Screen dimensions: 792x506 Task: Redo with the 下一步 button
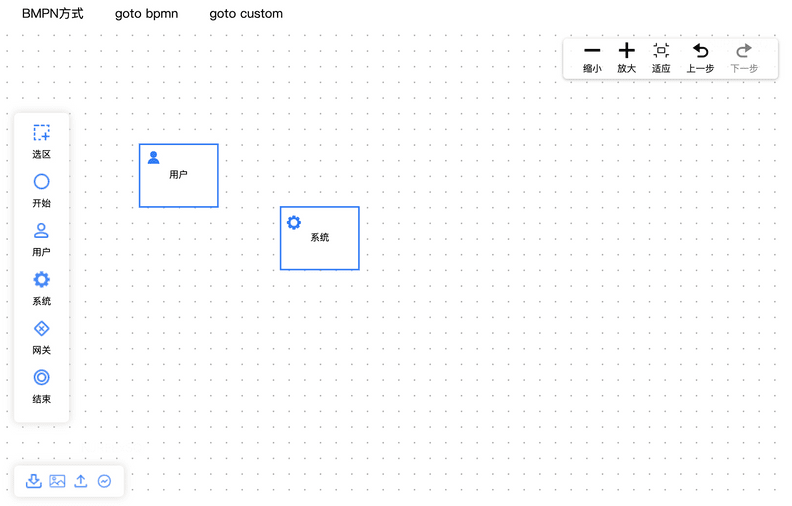point(744,59)
